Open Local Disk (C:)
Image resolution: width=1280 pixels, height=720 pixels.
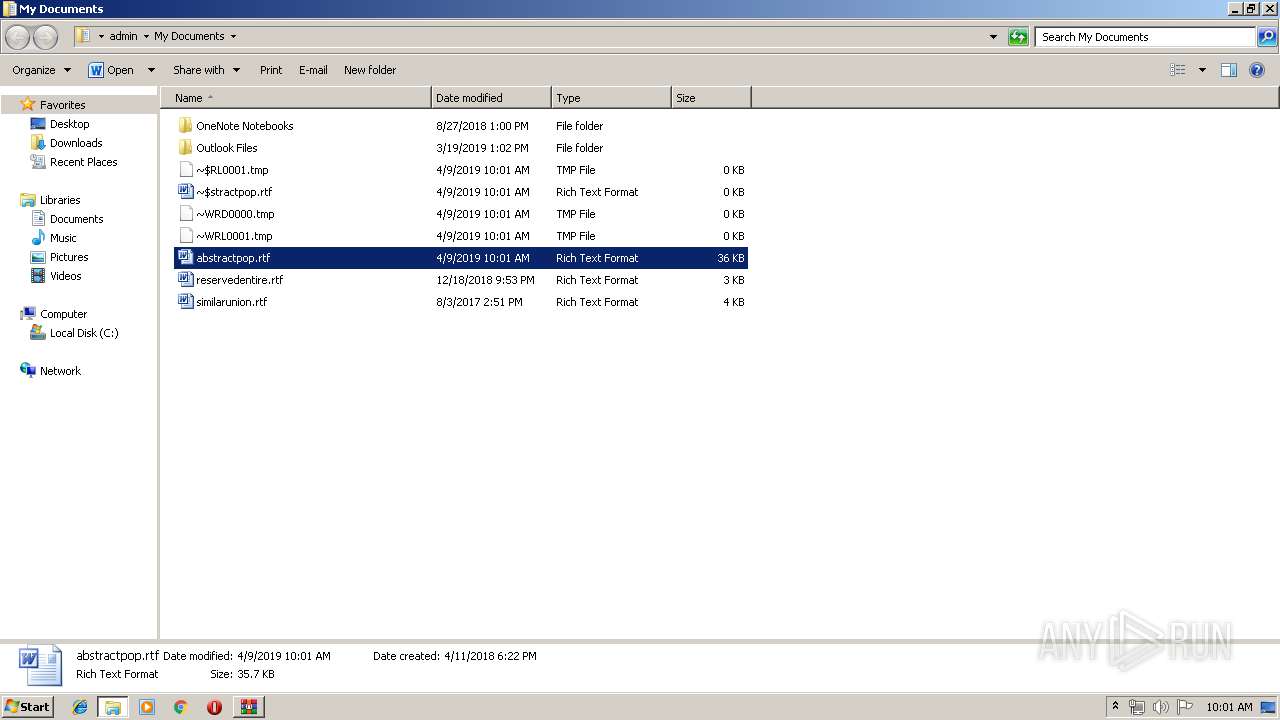[84, 333]
